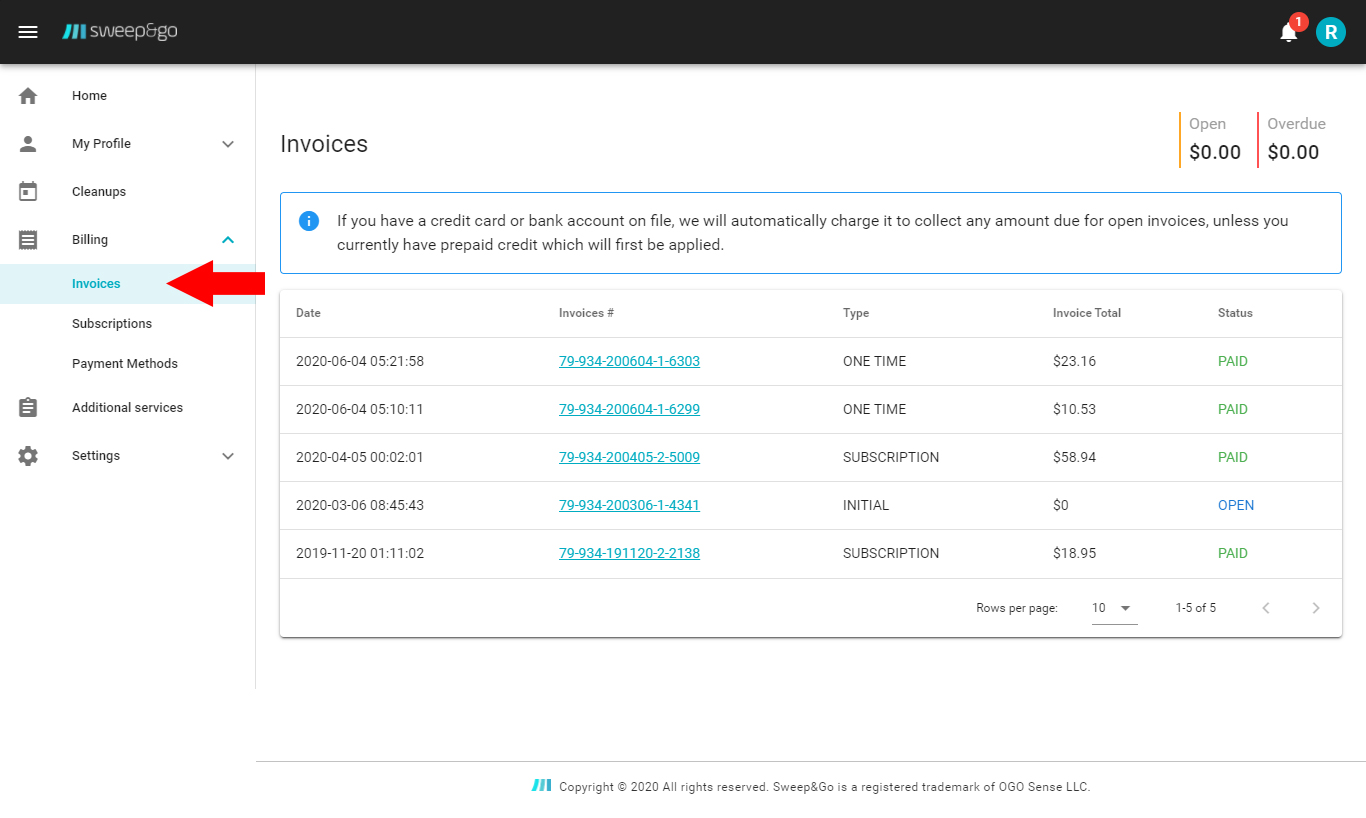
Task: Click the Type column header
Action: [856, 313]
